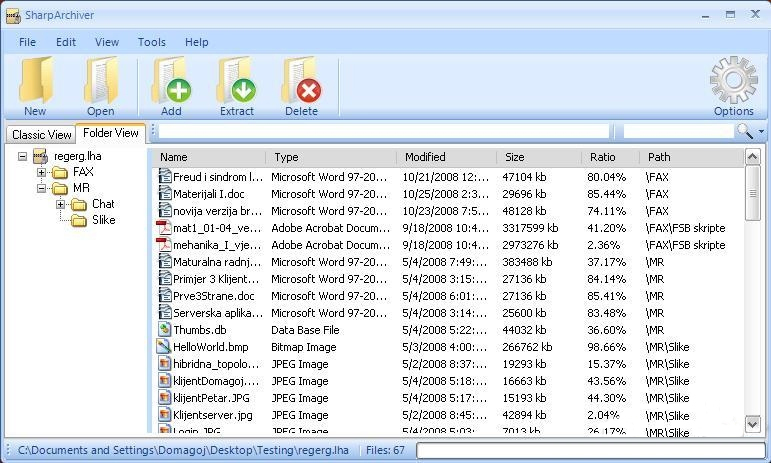Open the Edit menu
Screen dimensions: 771x463
(x=66, y=42)
